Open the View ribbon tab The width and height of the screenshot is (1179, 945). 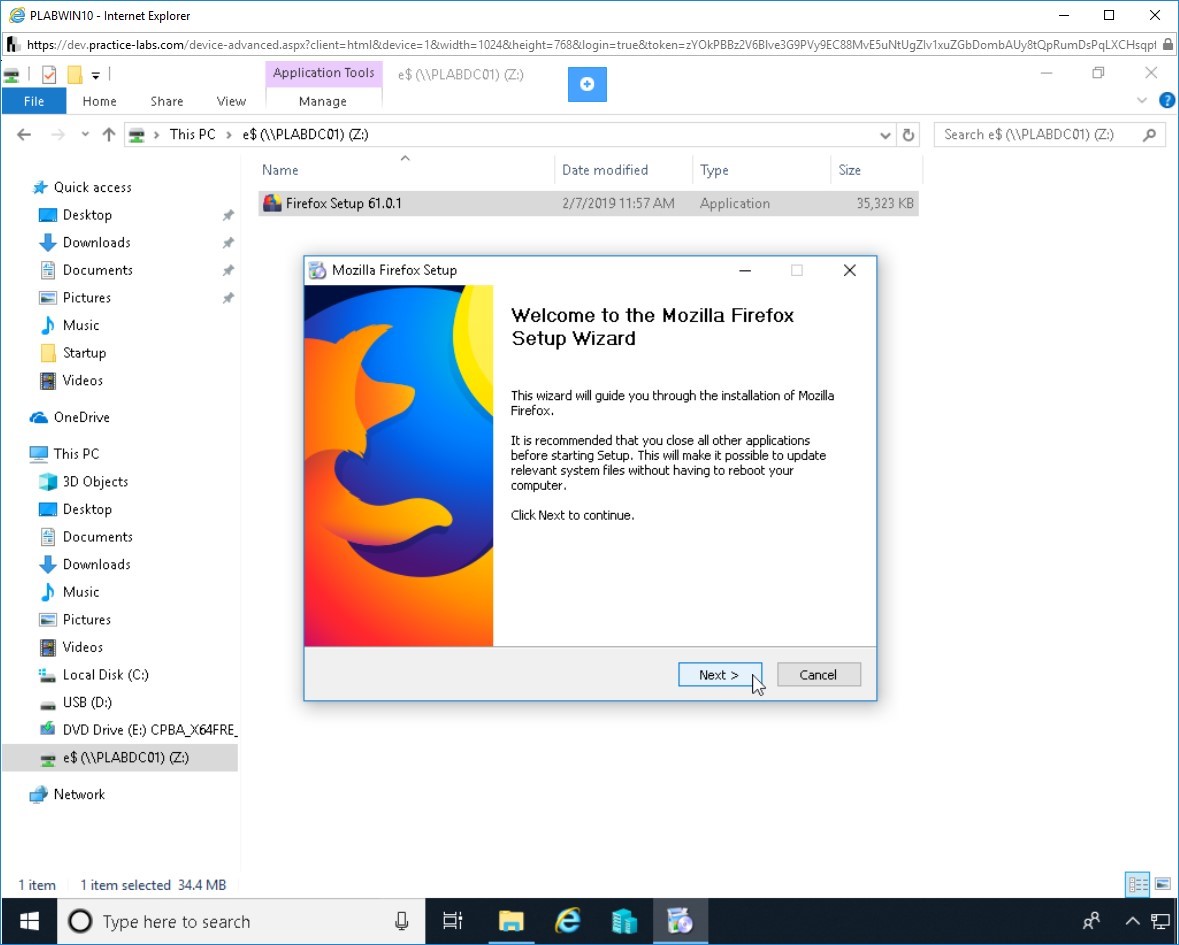pyautogui.click(x=231, y=101)
